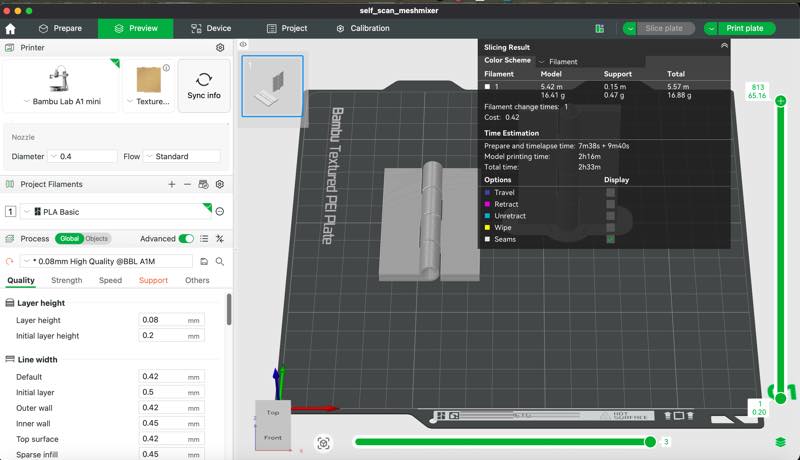Click the AMS sync filaments icon

click(204, 184)
